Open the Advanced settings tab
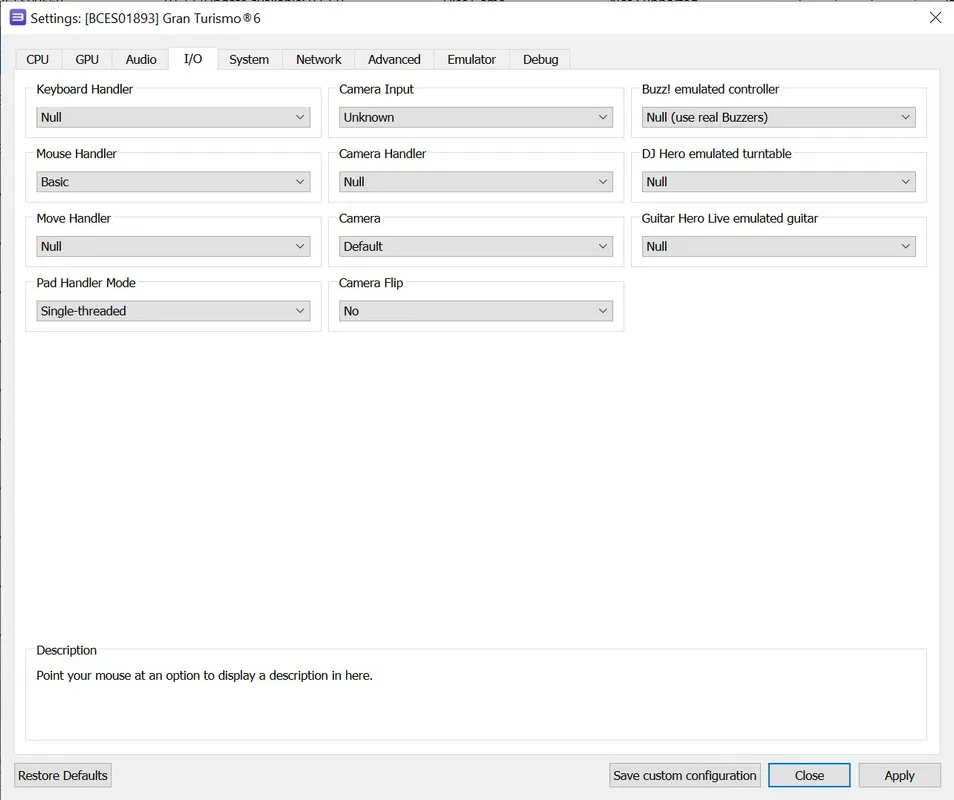954x800 pixels. (394, 60)
